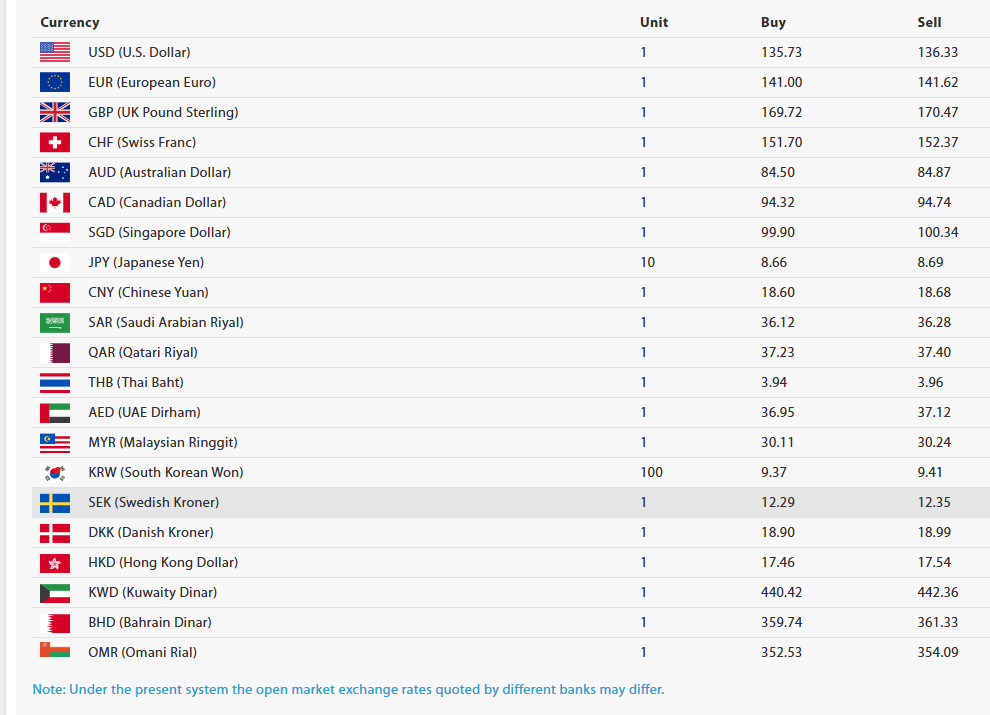
Task: Select the CAD (Canadian Dollar) label
Action: 157,202
